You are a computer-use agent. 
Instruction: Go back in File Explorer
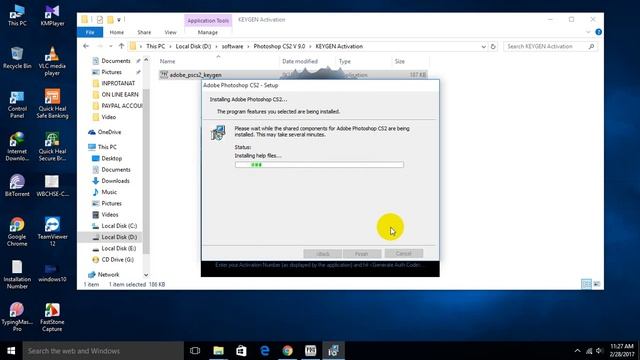tap(86, 46)
